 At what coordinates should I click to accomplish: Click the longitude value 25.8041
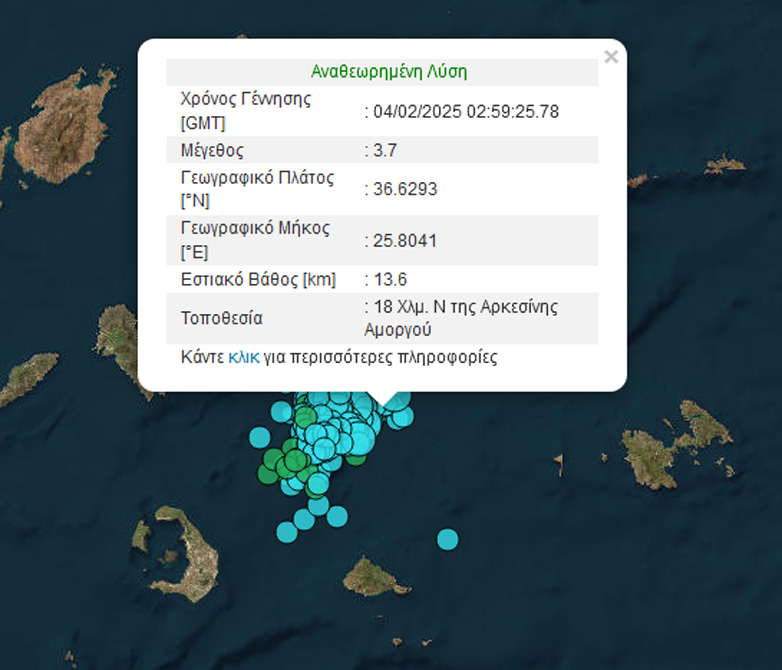tap(404, 241)
